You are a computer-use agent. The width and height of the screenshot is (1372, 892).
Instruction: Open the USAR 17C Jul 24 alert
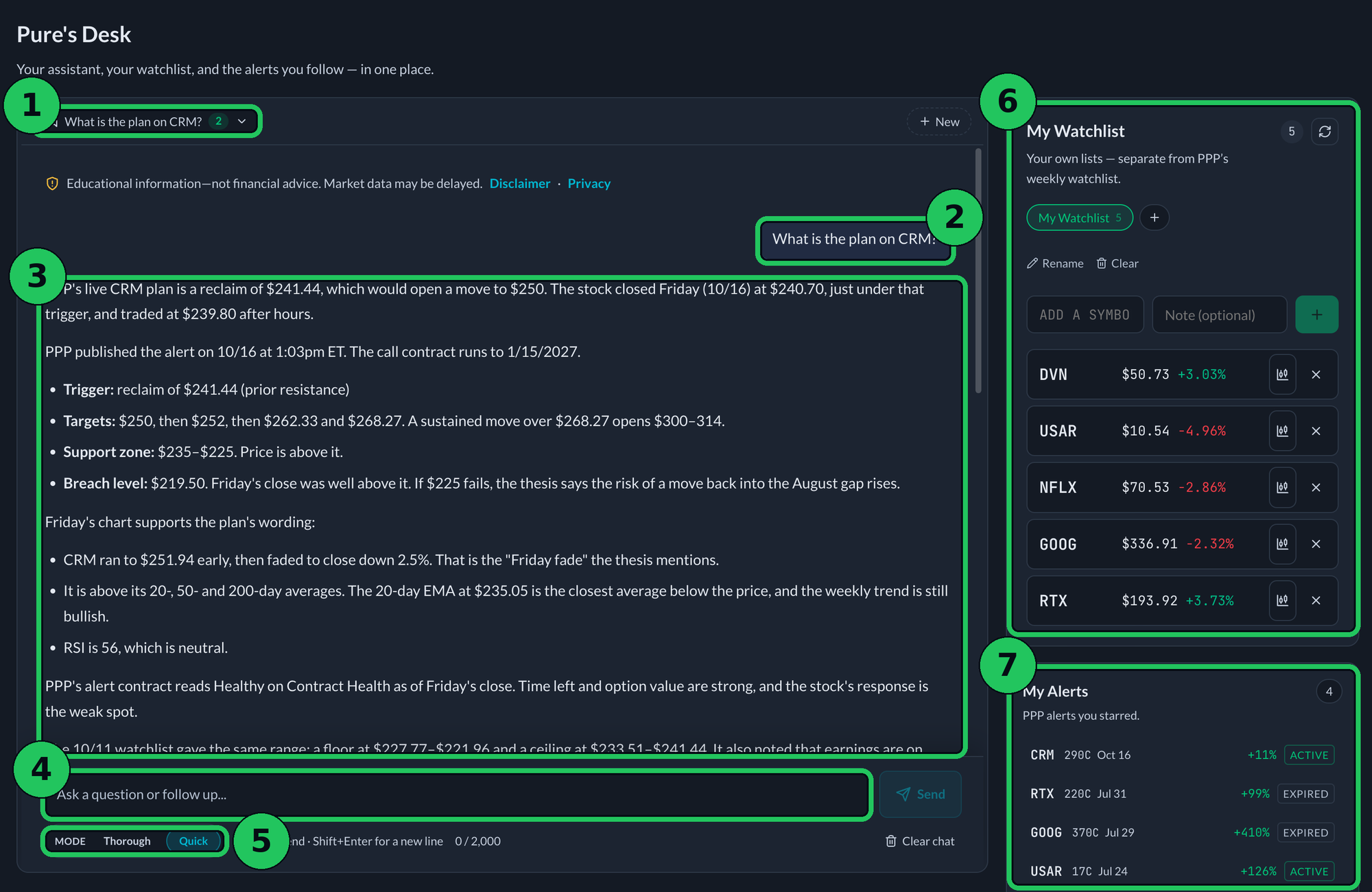[1182, 871]
